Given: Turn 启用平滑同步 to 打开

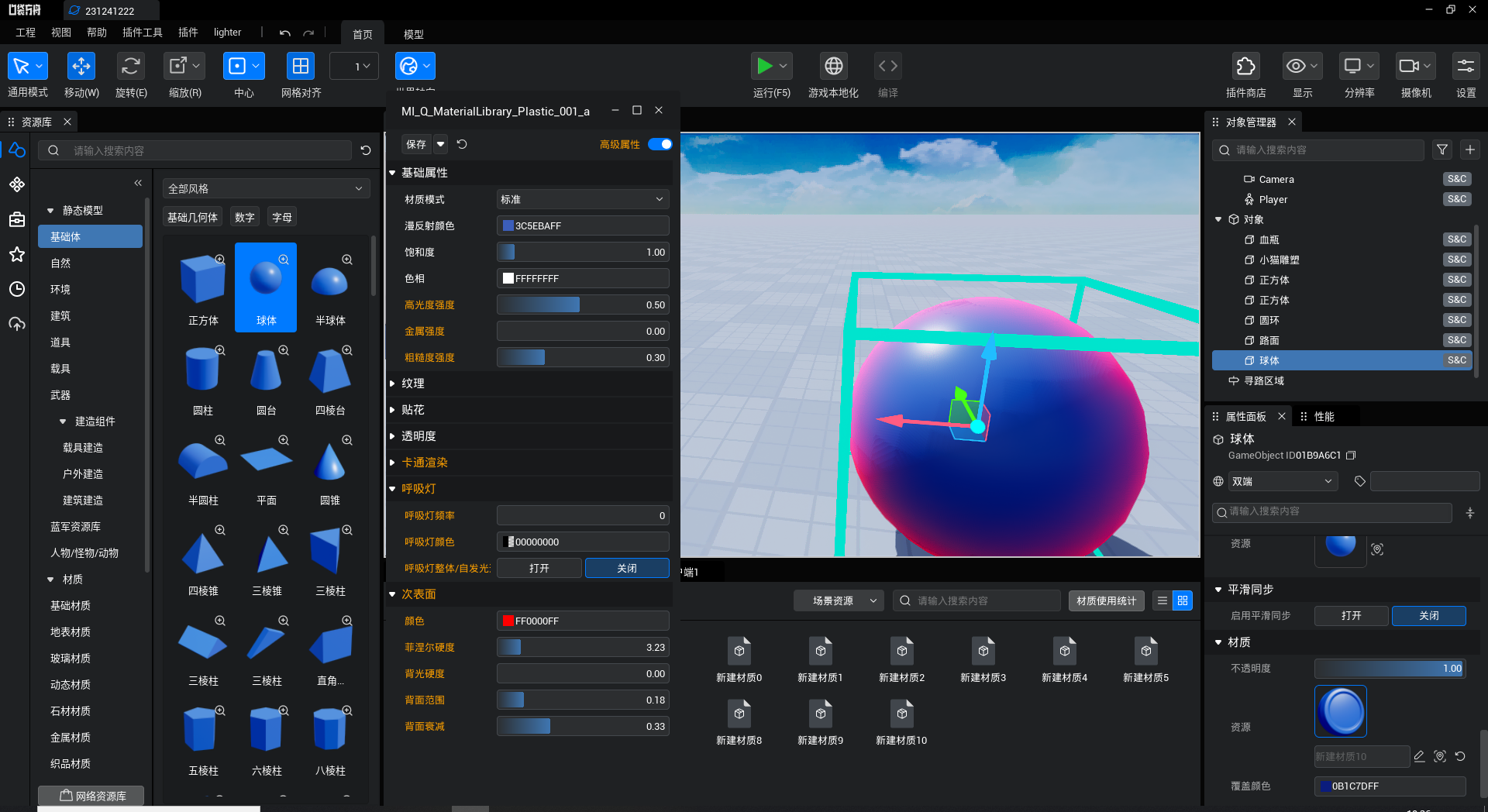Looking at the screenshot, I should tap(1352, 616).
